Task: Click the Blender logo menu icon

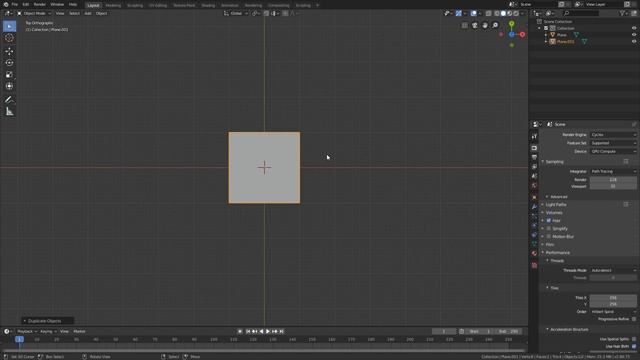Action: click(6, 4)
